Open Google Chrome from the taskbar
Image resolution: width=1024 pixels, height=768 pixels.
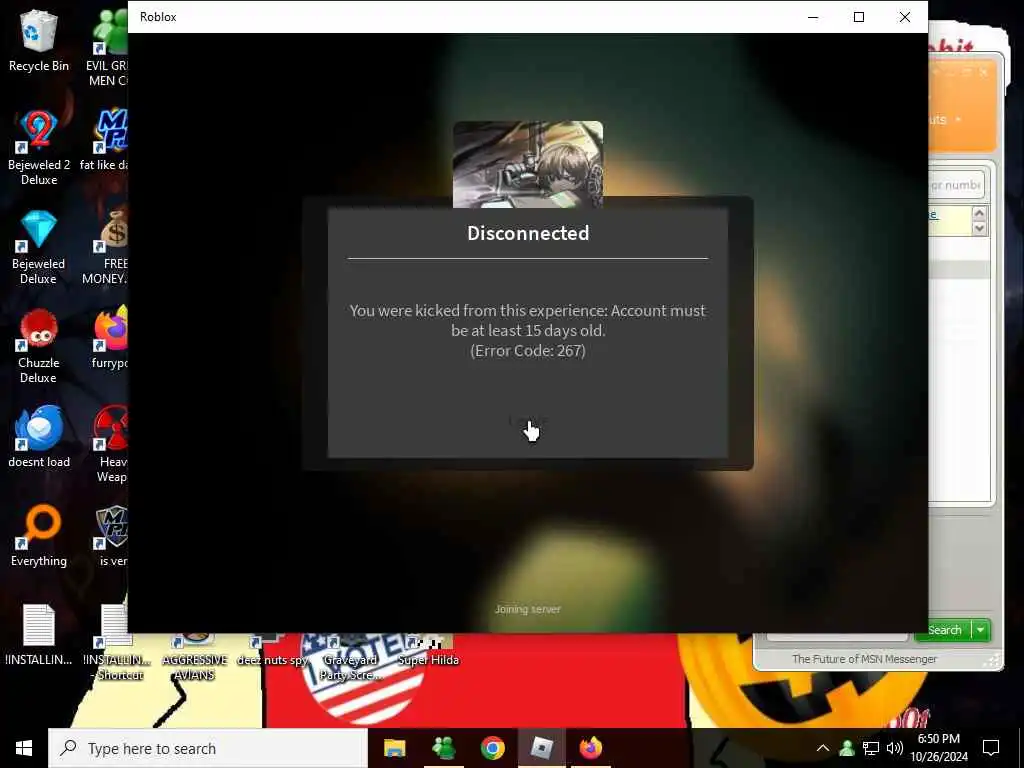coord(492,748)
